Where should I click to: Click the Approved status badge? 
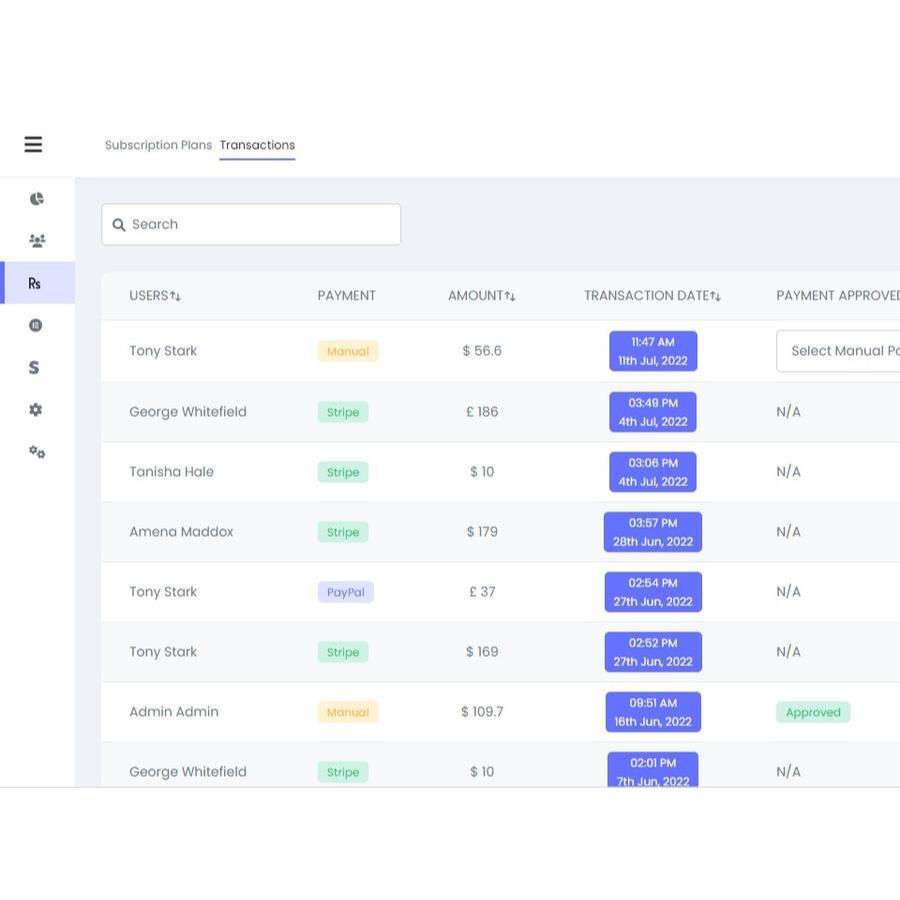[813, 712]
